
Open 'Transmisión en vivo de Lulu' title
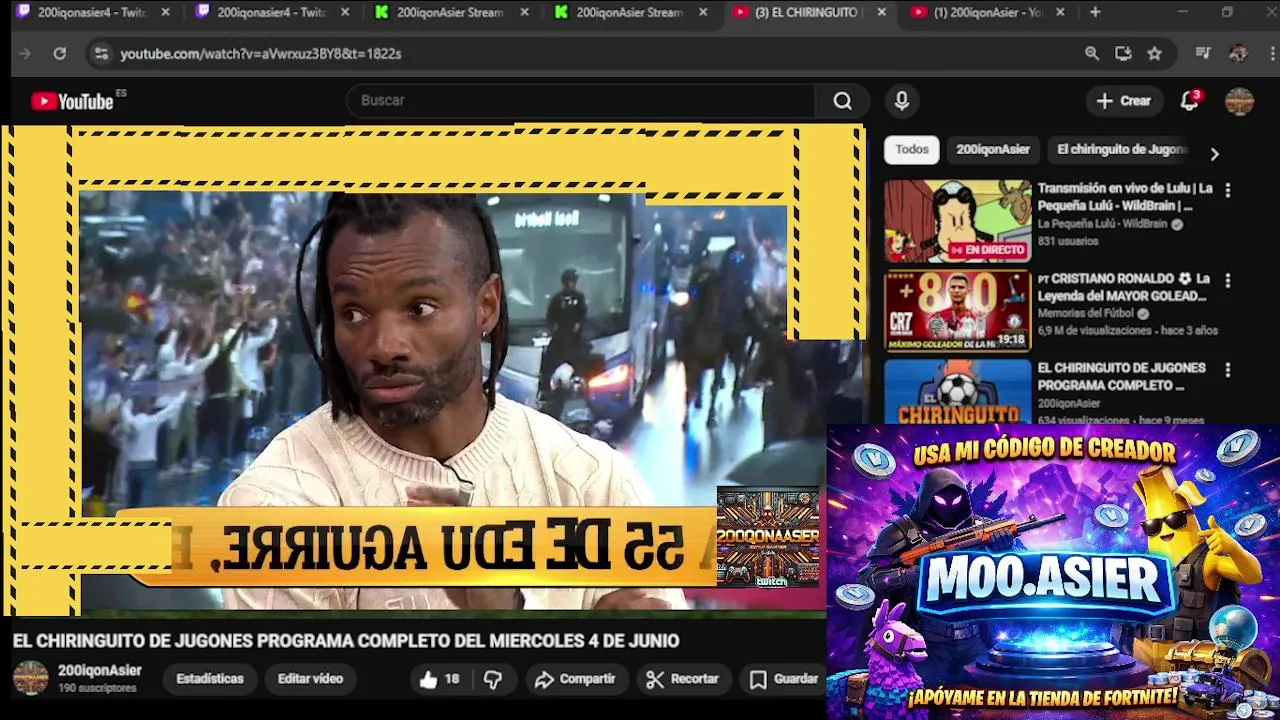pyautogui.click(x=1125, y=197)
